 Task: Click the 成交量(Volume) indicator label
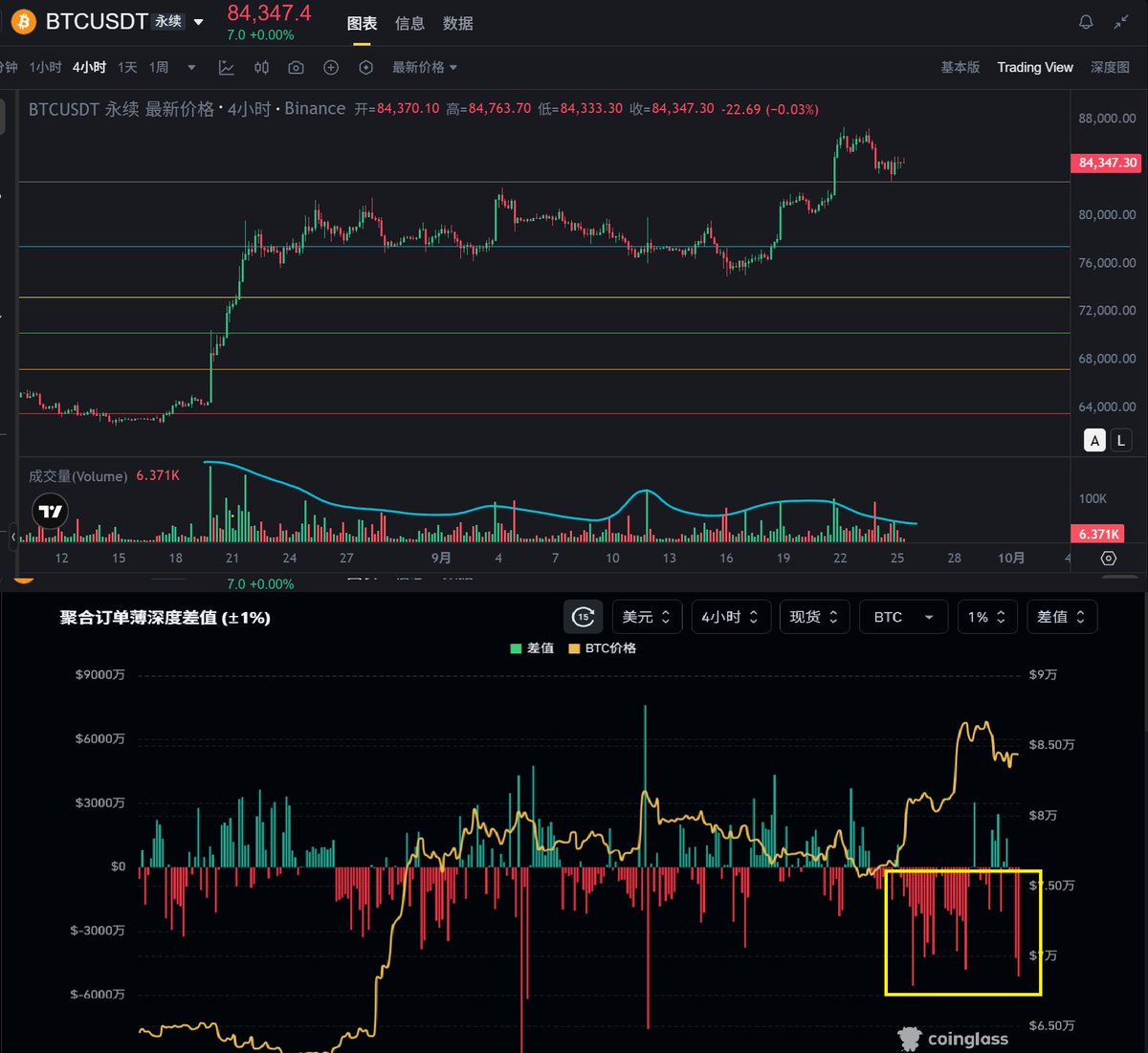point(78,476)
